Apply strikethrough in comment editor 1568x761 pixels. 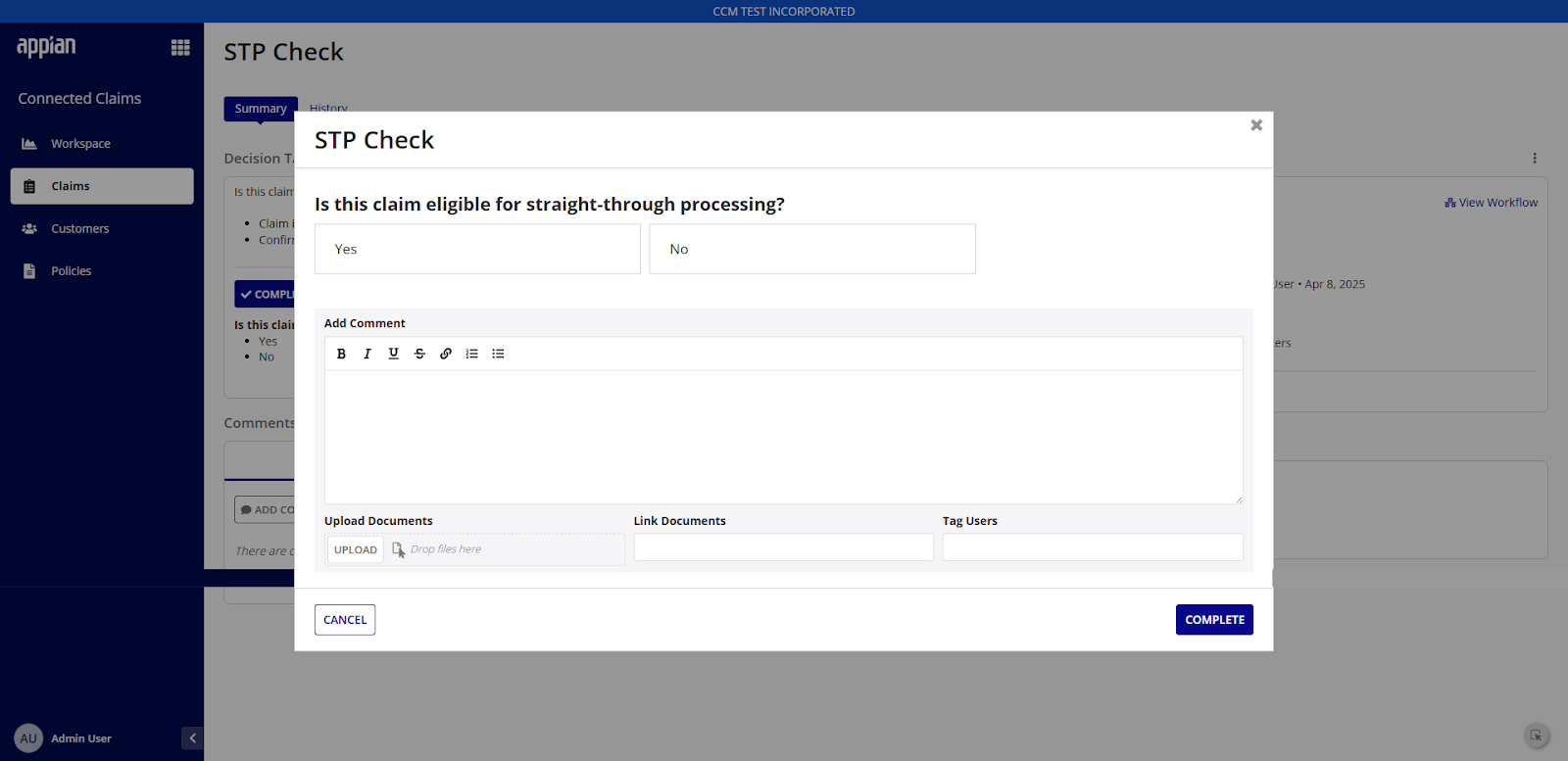tap(419, 354)
